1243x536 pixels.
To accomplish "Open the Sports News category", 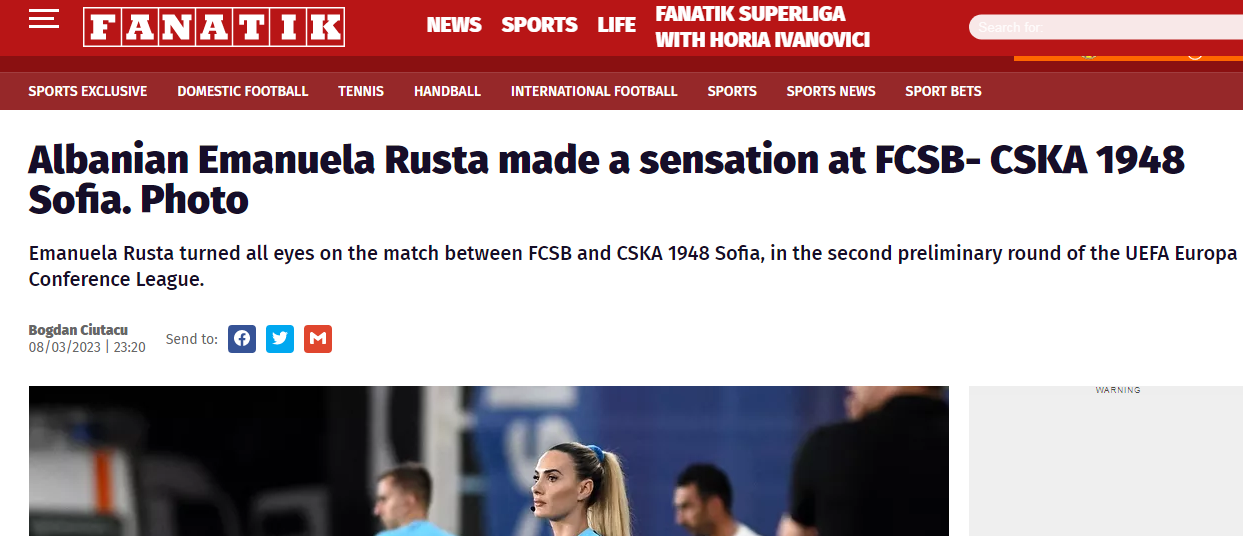I will coord(831,91).
